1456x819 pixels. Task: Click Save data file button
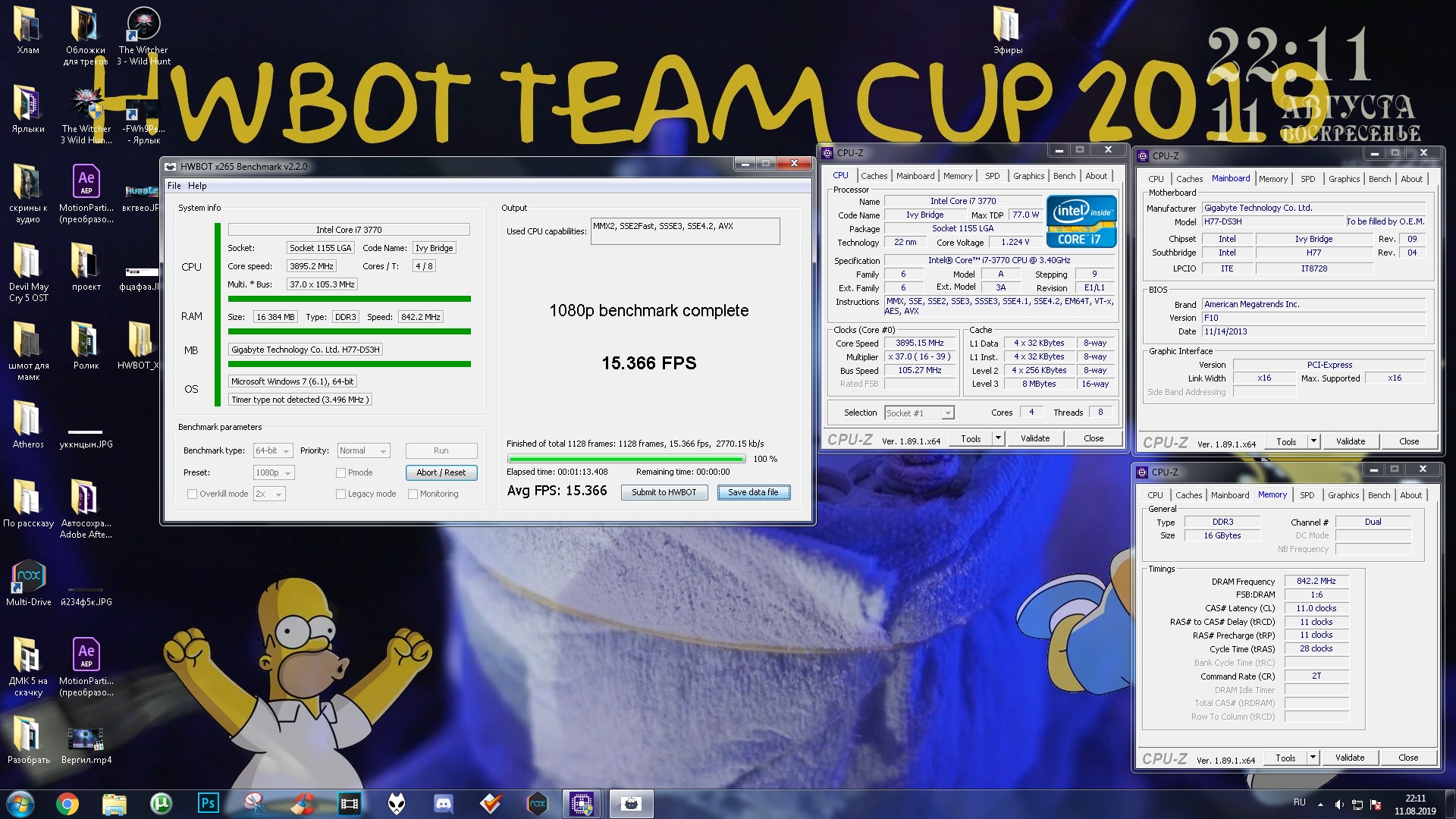(x=753, y=492)
